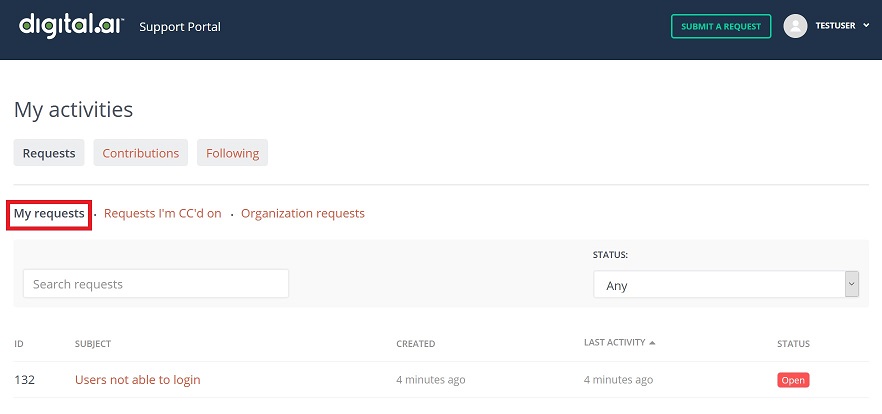View Requests I'm CC'd on
Screen dimensions: 882x414
tap(162, 213)
